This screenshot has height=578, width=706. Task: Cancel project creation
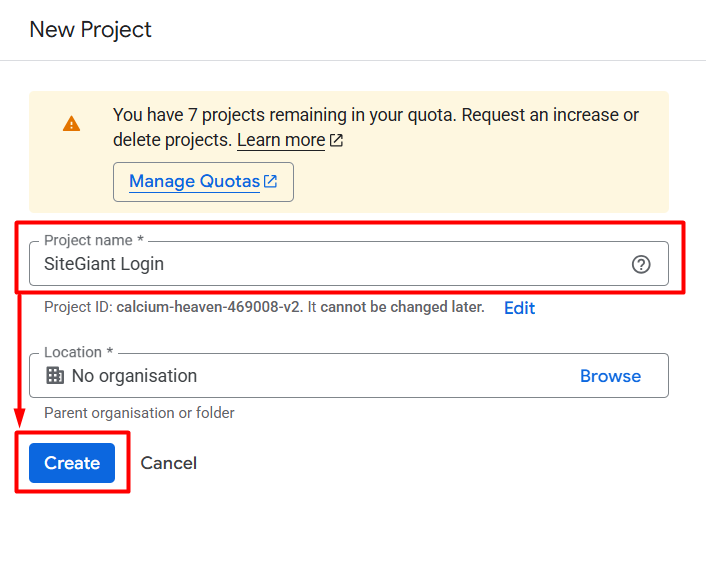(169, 463)
